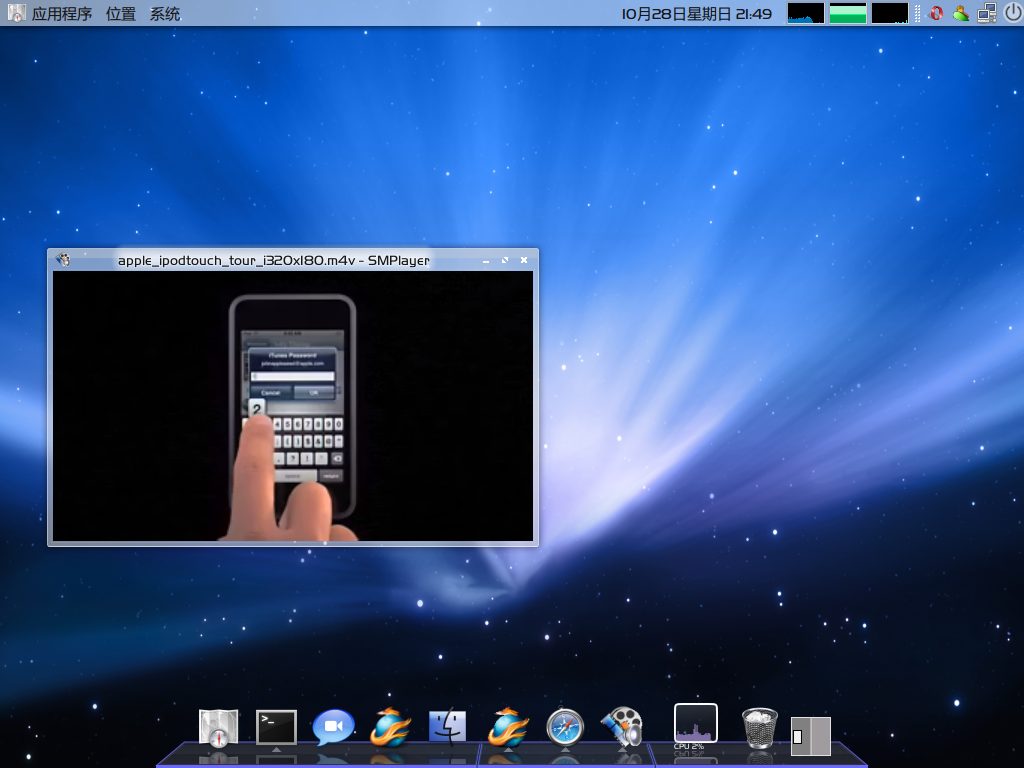Click the menu logo icon beside 应用程序
This screenshot has height=768, width=1024.
tap(16, 13)
